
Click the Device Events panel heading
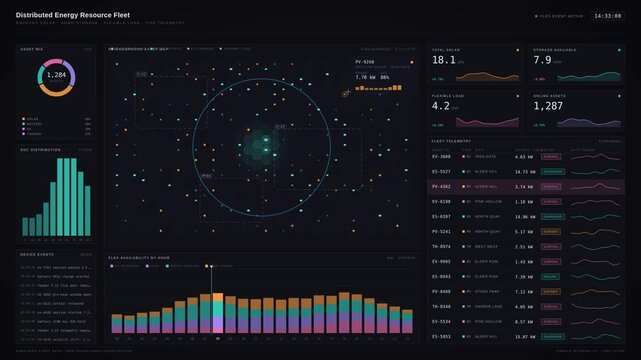tap(37, 255)
